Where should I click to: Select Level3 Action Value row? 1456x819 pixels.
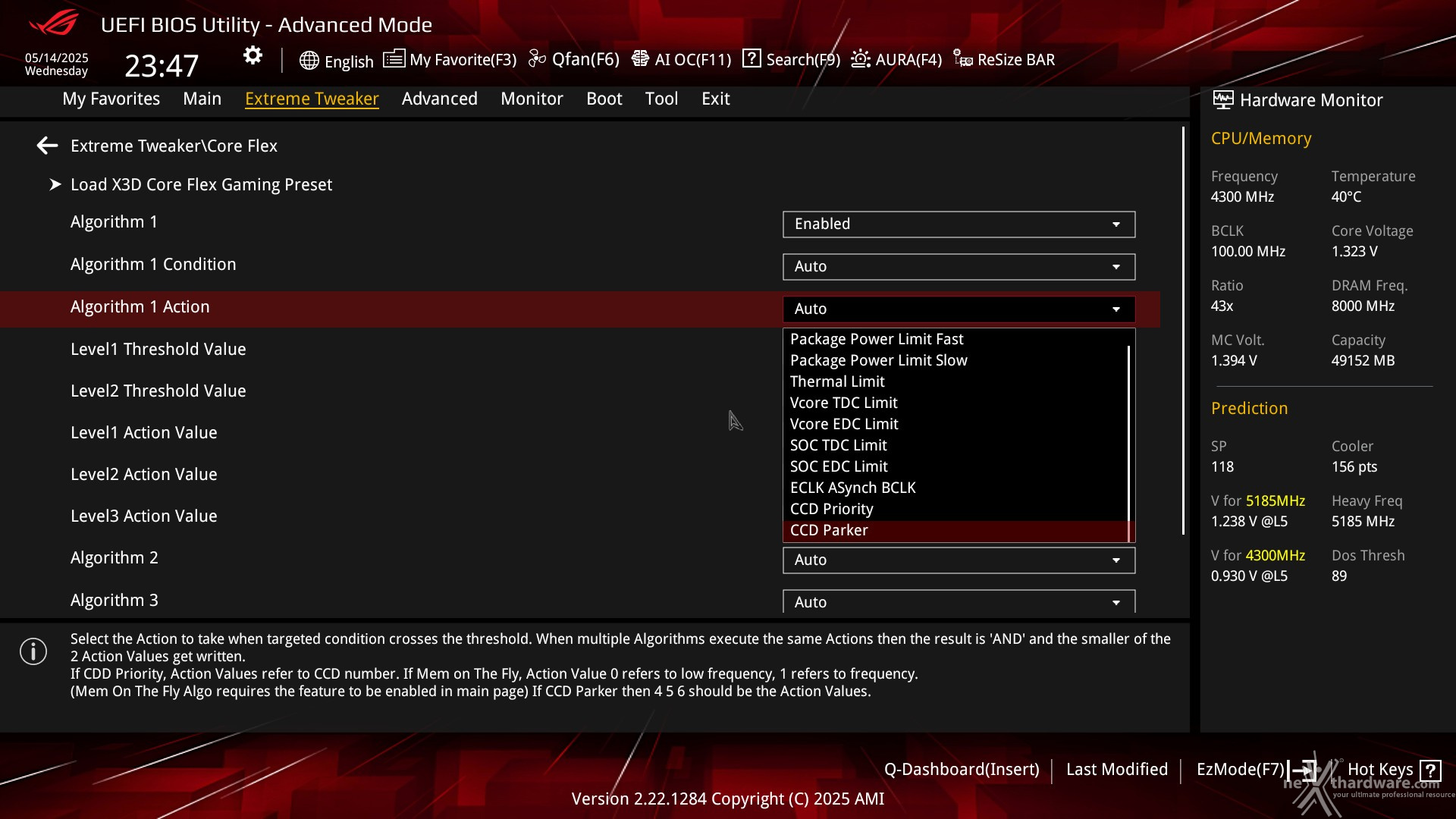580,516
